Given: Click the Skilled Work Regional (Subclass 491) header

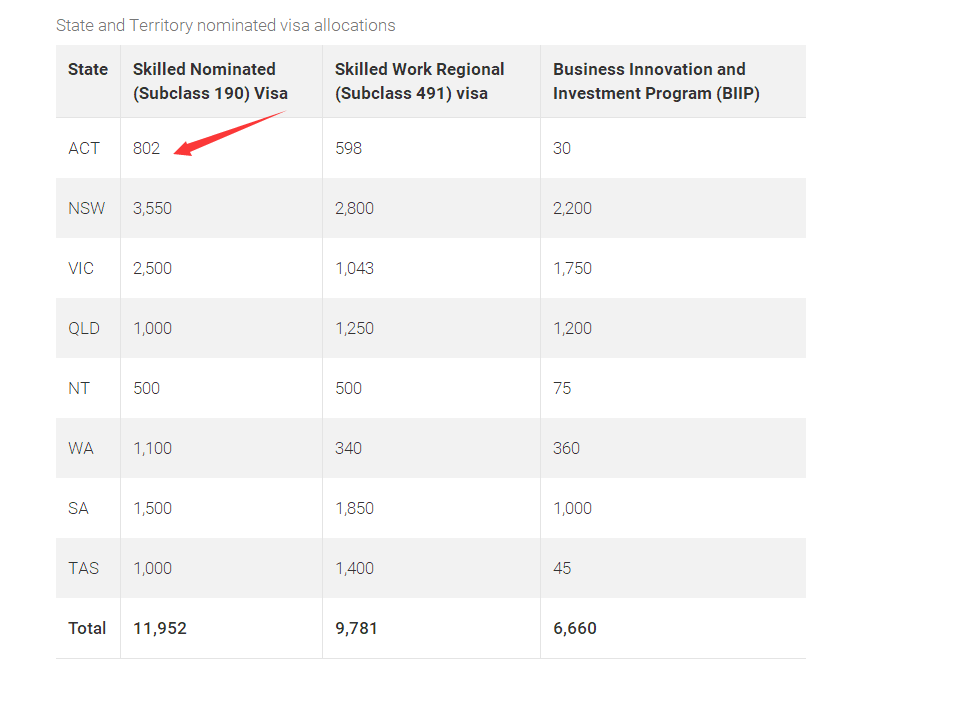Looking at the screenshot, I should point(419,81).
